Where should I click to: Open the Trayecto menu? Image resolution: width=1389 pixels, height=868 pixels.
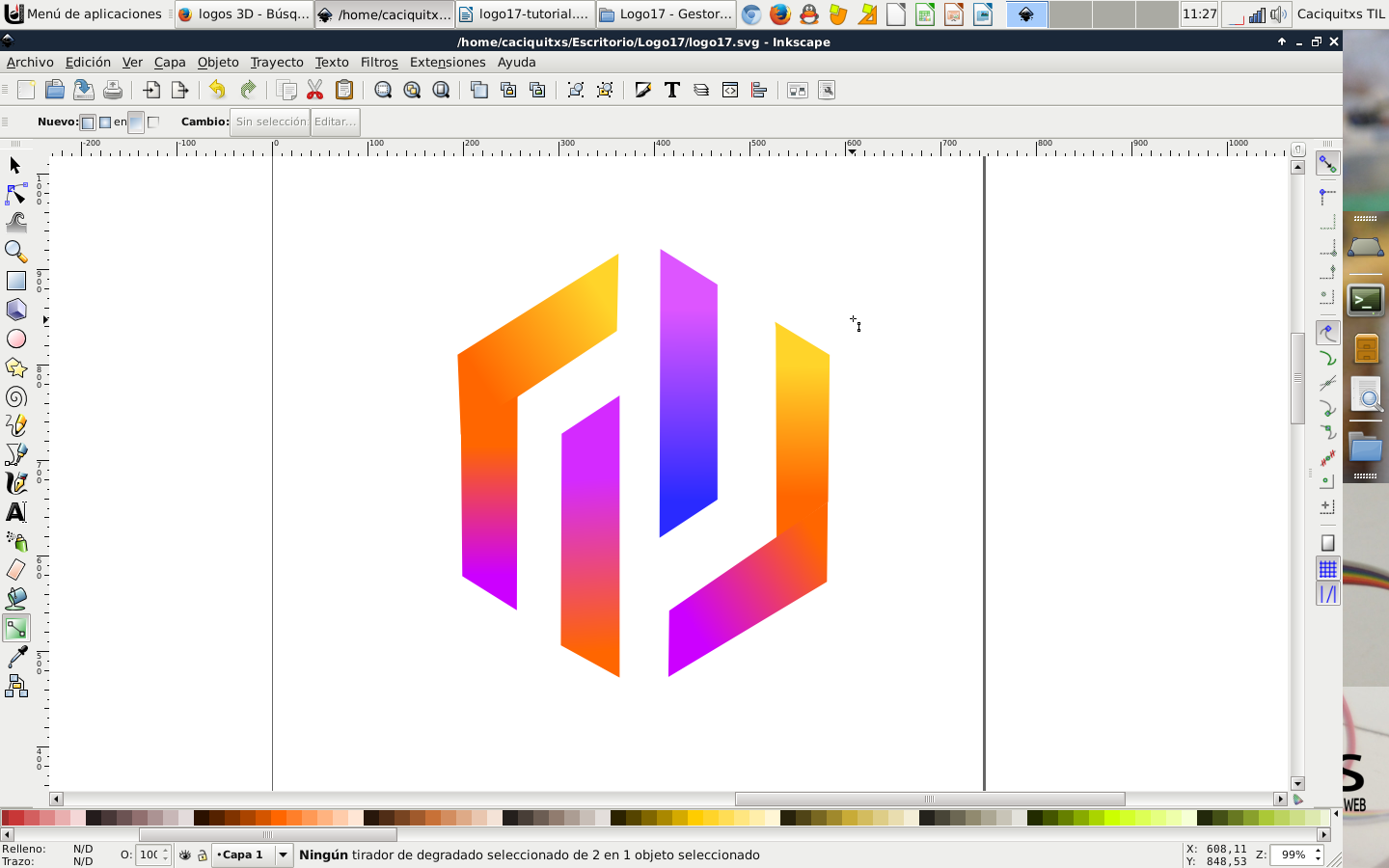pos(277,62)
